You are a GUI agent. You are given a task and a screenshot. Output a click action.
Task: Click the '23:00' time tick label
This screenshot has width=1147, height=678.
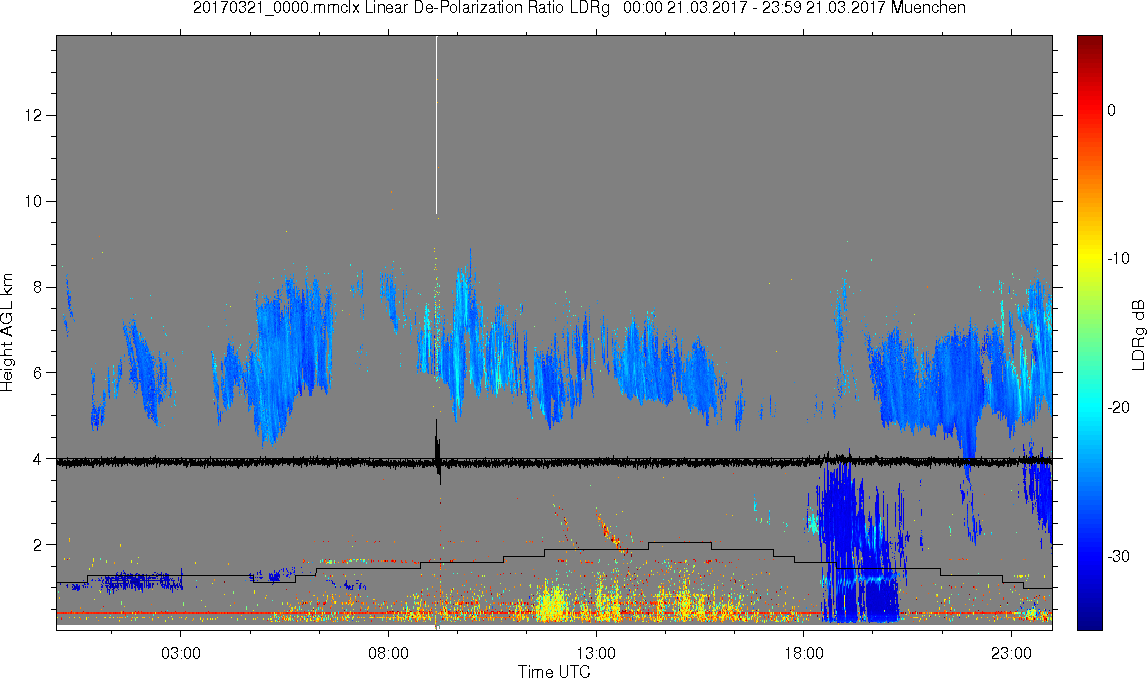coord(1011,653)
